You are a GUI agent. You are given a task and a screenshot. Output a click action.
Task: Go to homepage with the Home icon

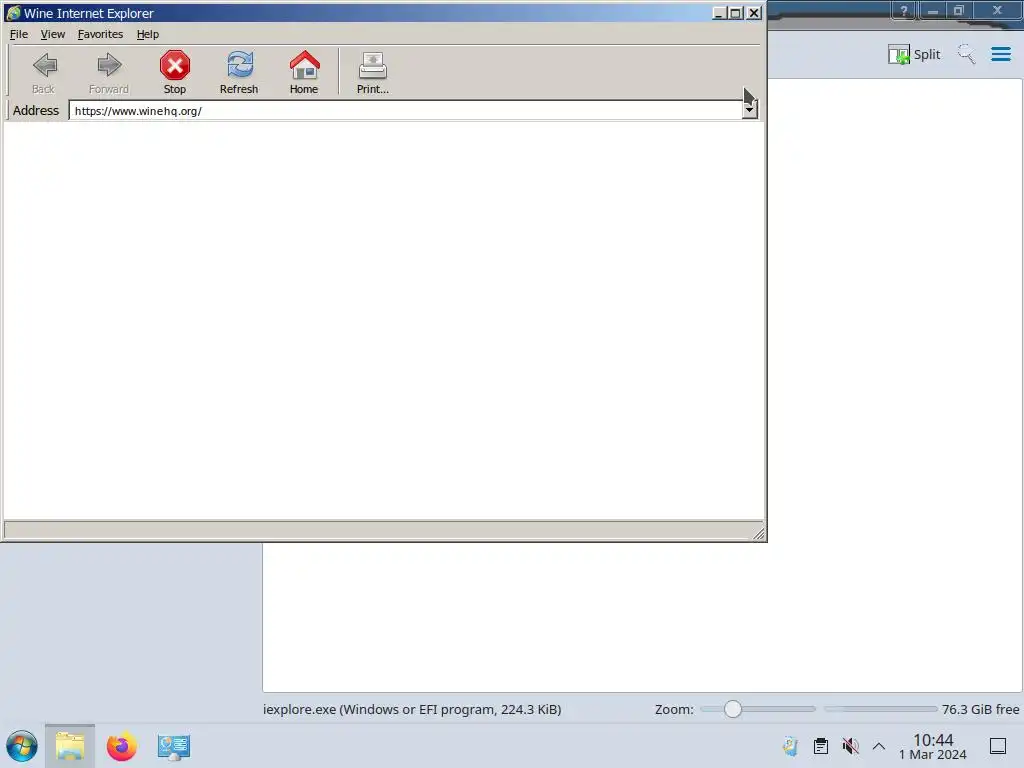coord(304,65)
